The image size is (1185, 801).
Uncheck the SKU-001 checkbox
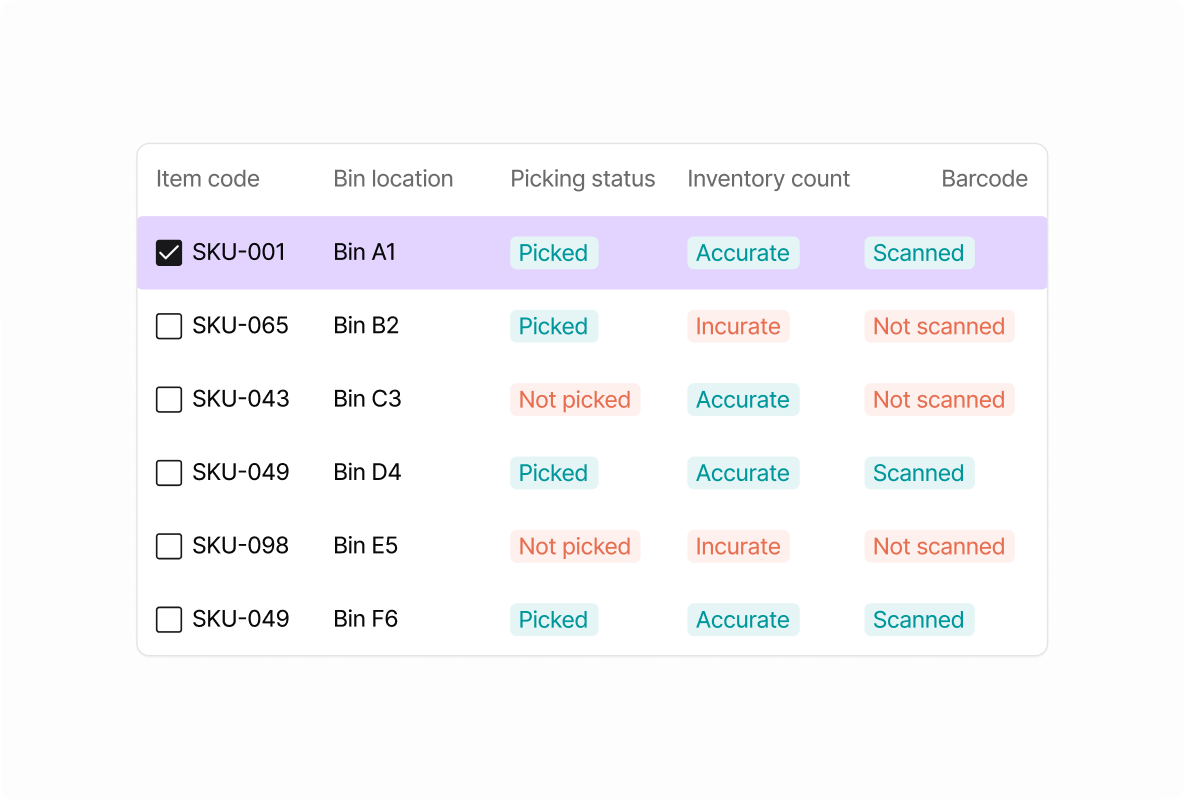point(168,252)
